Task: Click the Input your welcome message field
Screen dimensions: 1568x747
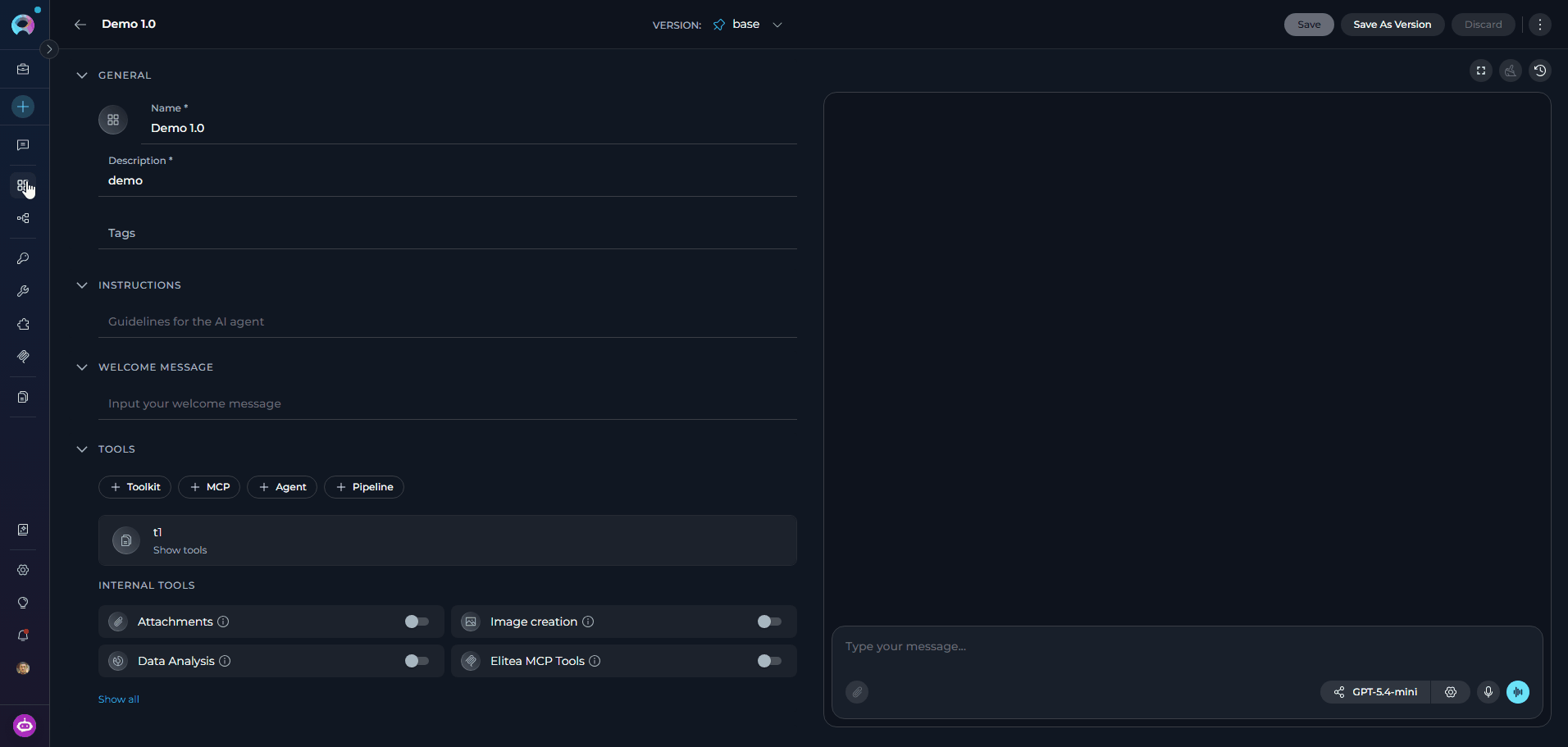Action: click(448, 403)
